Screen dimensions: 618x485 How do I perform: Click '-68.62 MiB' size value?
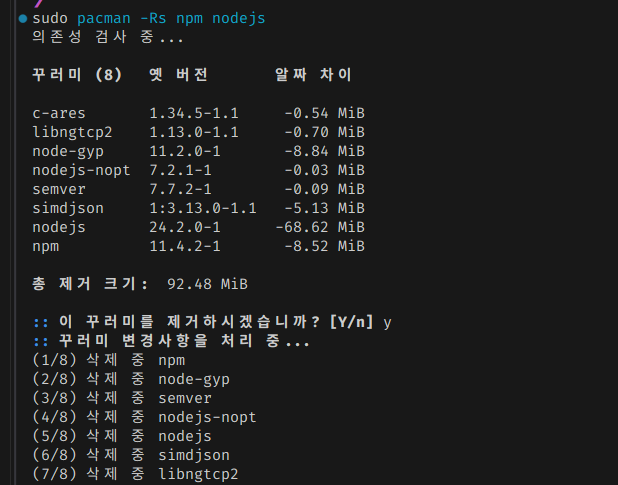pyautogui.click(x=320, y=227)
